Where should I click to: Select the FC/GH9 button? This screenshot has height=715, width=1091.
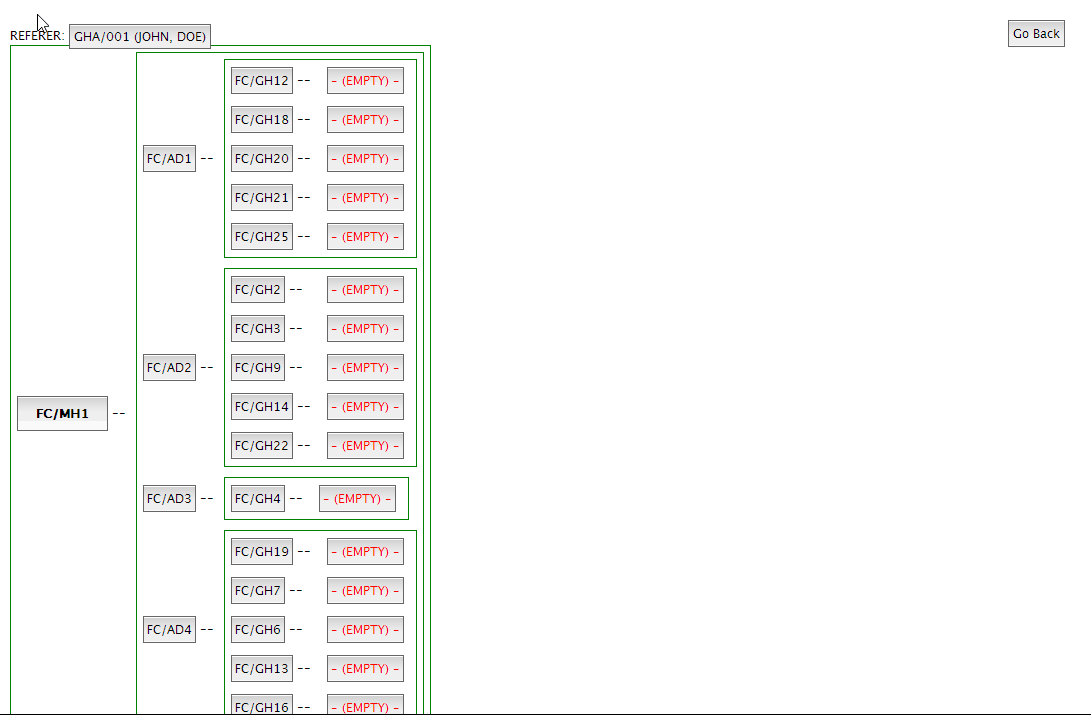point(257,368)
